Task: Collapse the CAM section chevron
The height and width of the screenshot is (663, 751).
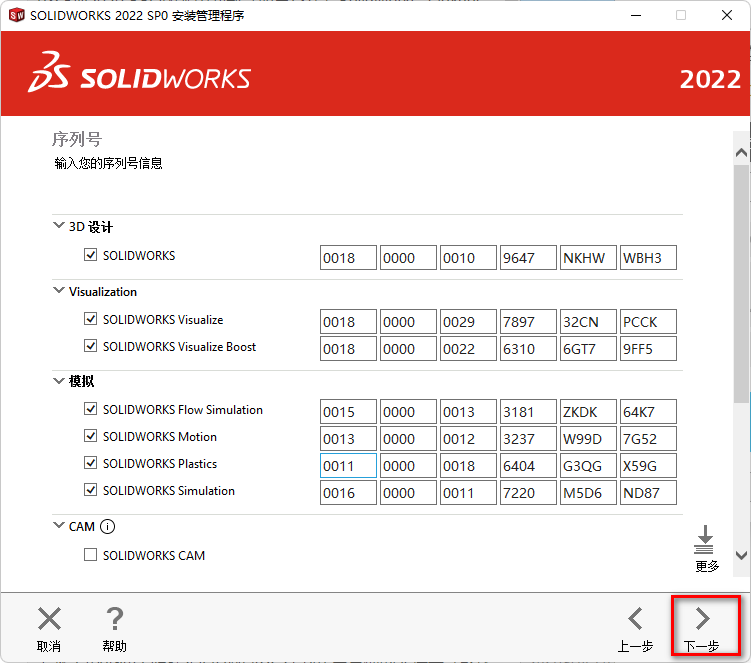Action: [x=58, y=526]
